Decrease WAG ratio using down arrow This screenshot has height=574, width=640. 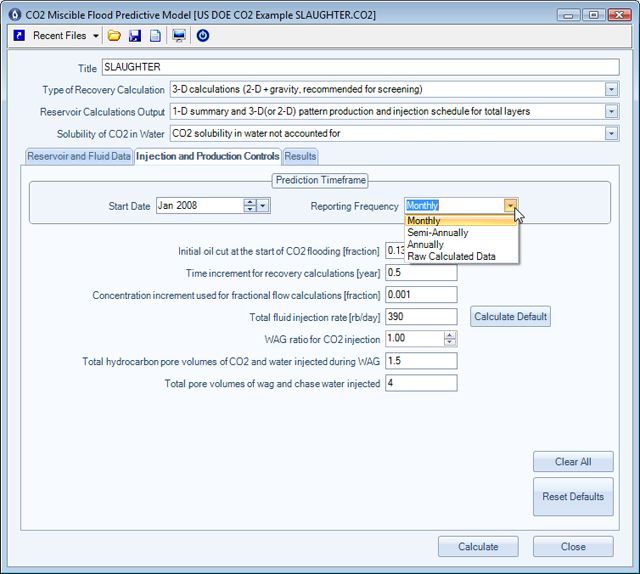(x=450, y=342)
